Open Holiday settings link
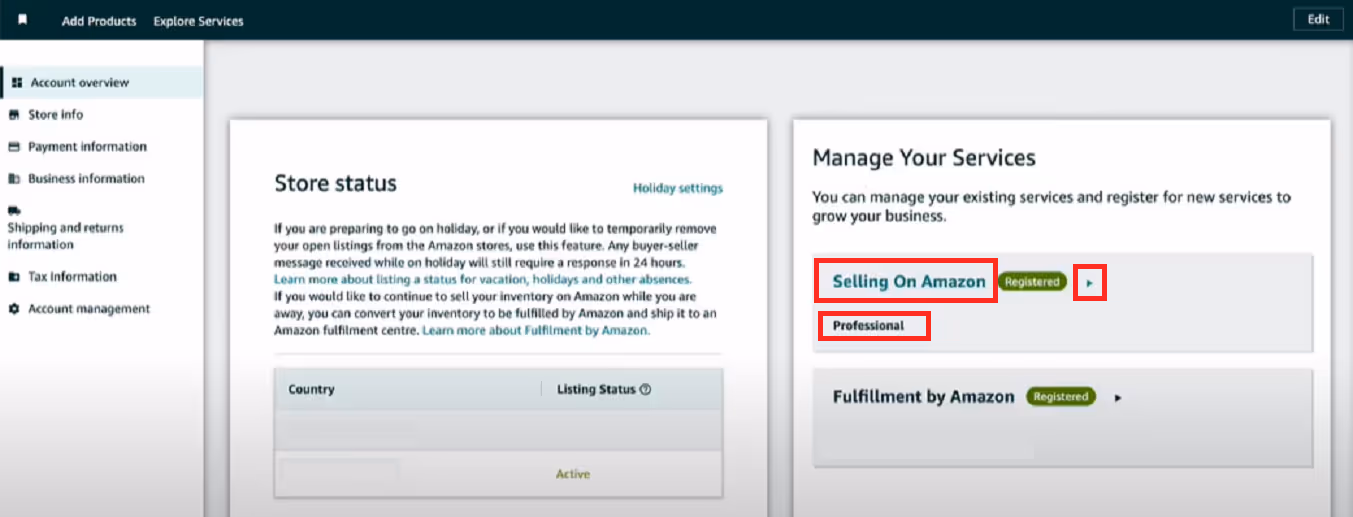 pyautogui.click(x=678, y=188)
